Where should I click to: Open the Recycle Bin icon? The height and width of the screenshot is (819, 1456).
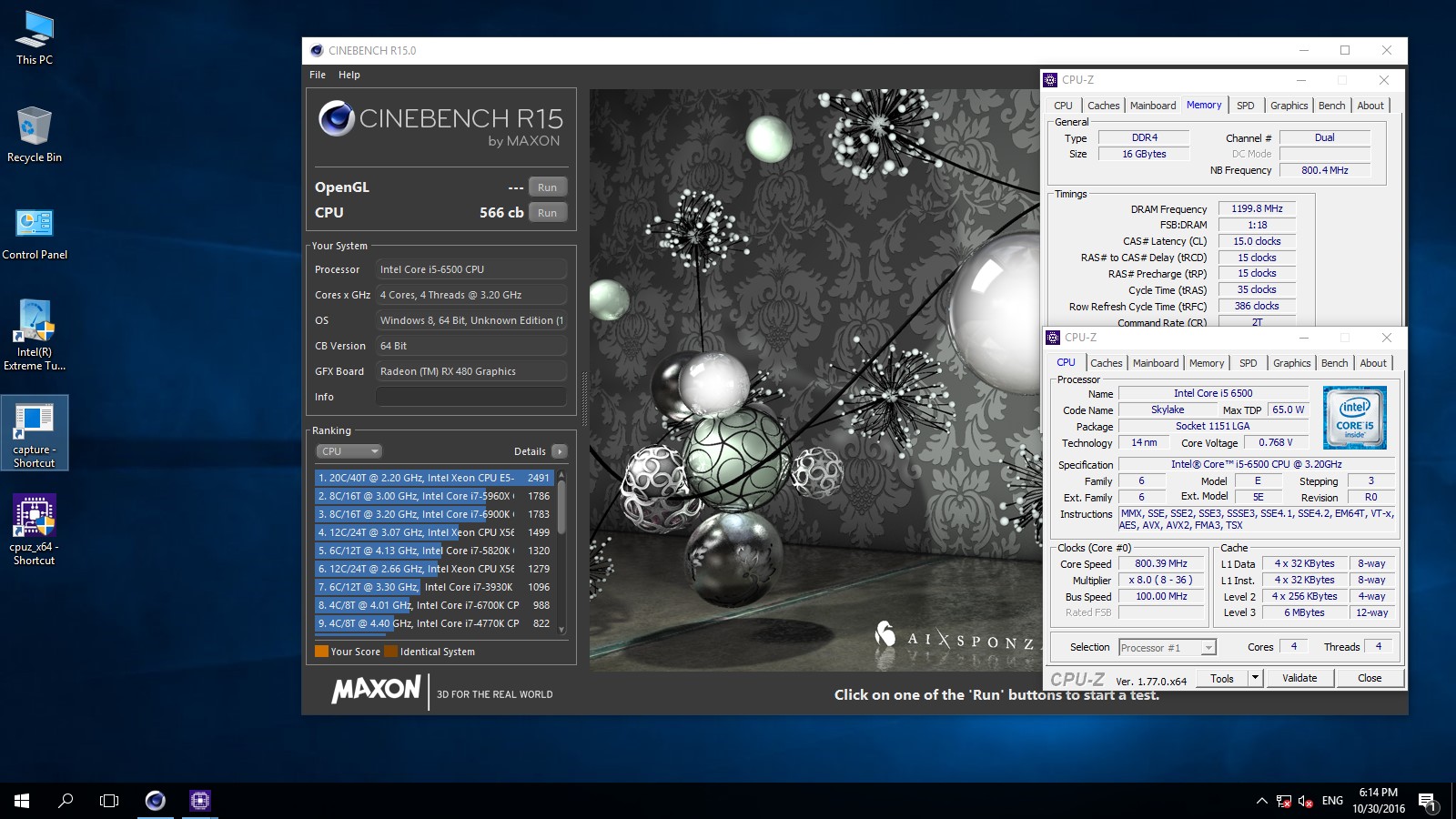point(35,135)
